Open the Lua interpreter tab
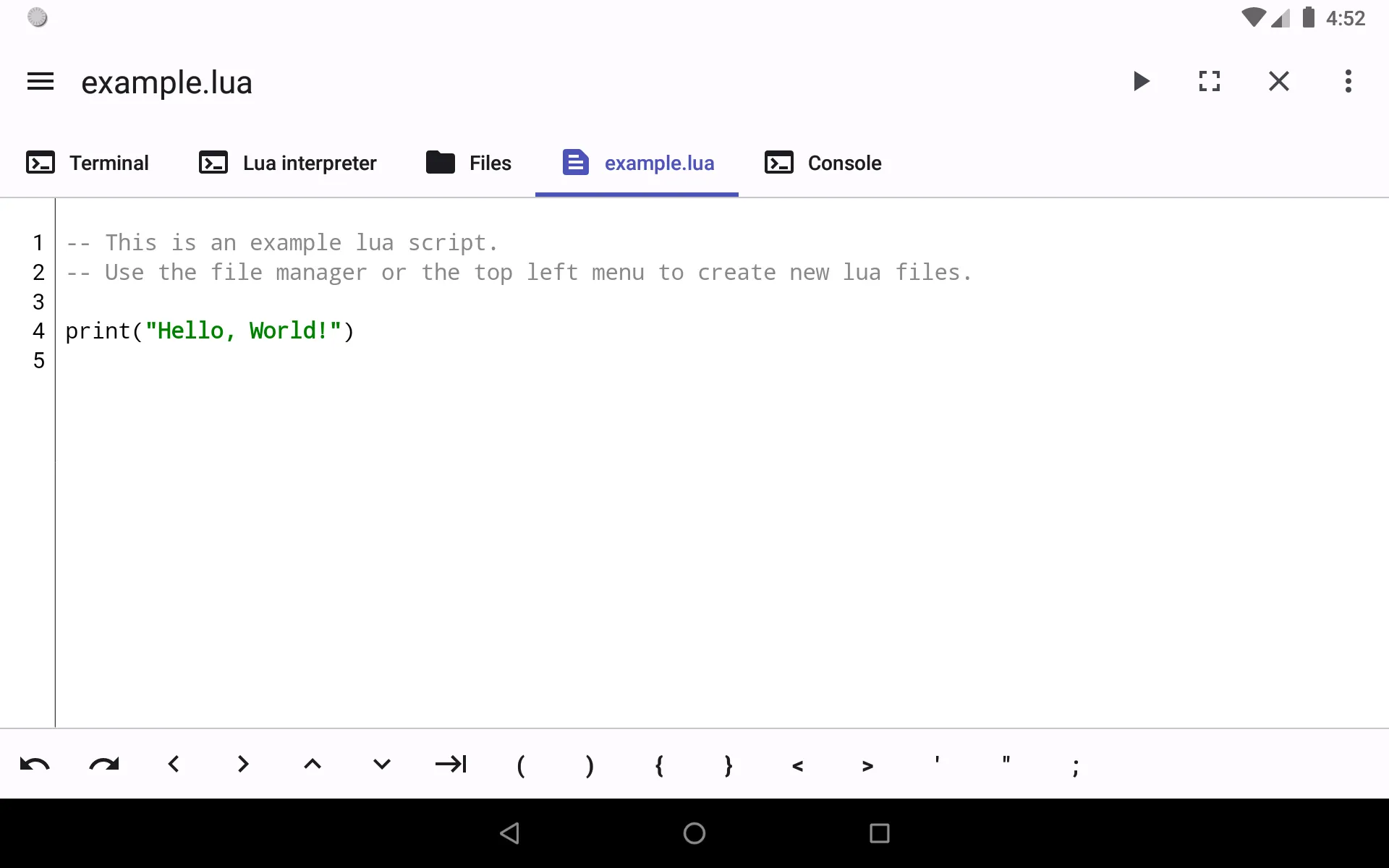 [x=287, y=163]
